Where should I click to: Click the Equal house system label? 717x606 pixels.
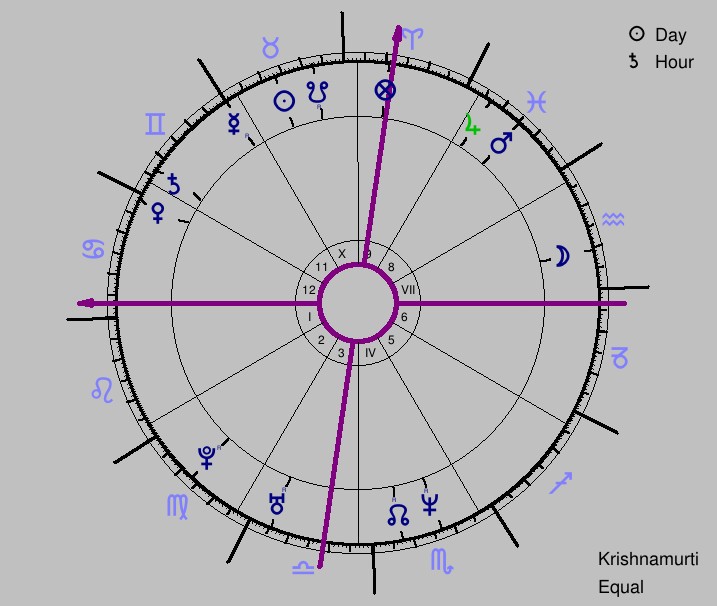(621, 587)
